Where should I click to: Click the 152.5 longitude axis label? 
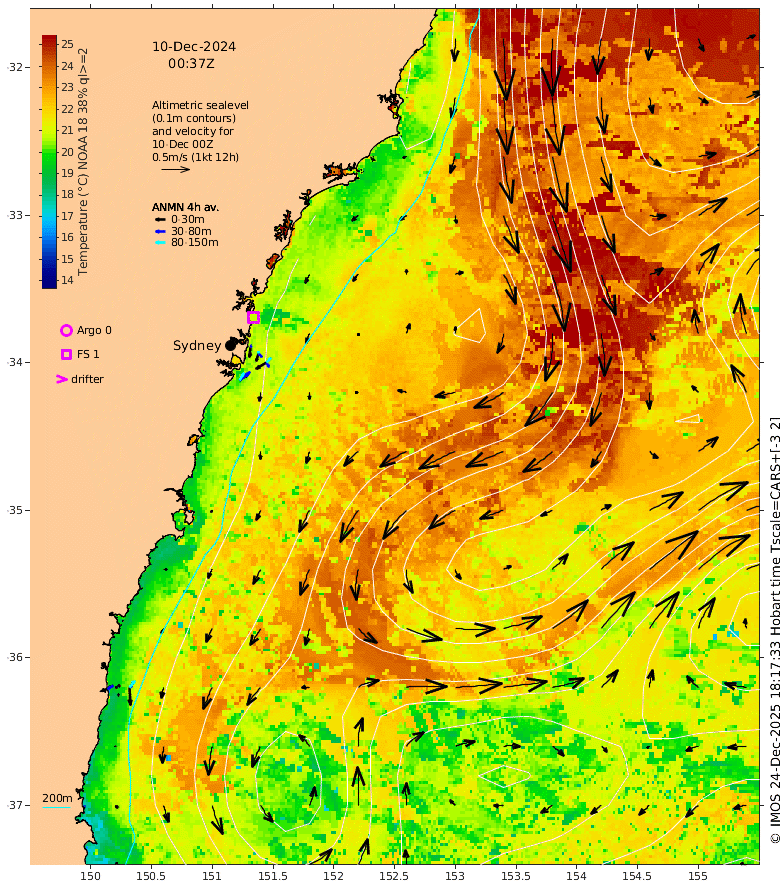coord(394,876)
